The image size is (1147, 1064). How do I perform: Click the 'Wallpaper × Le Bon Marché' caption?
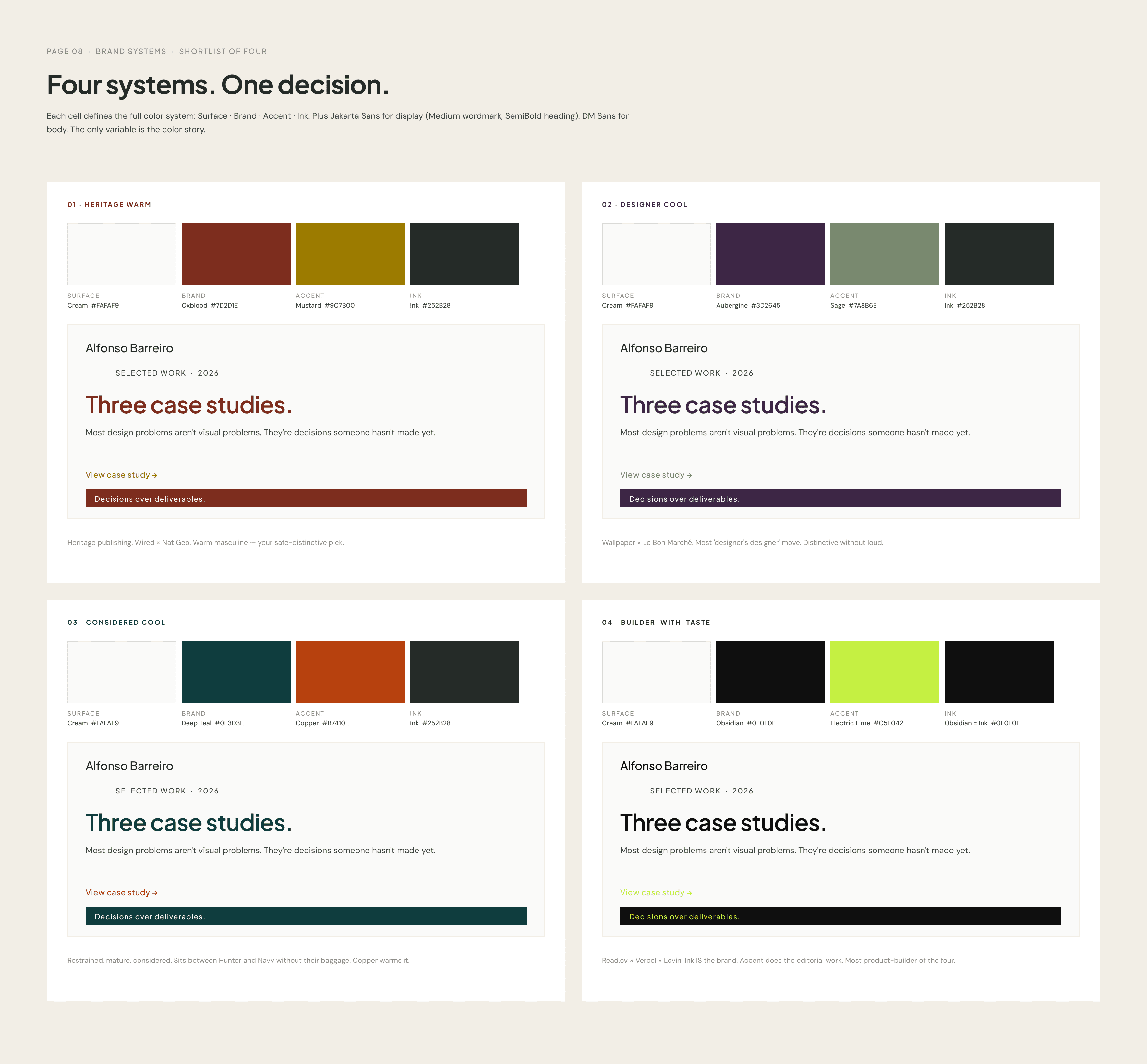point(742,542)
